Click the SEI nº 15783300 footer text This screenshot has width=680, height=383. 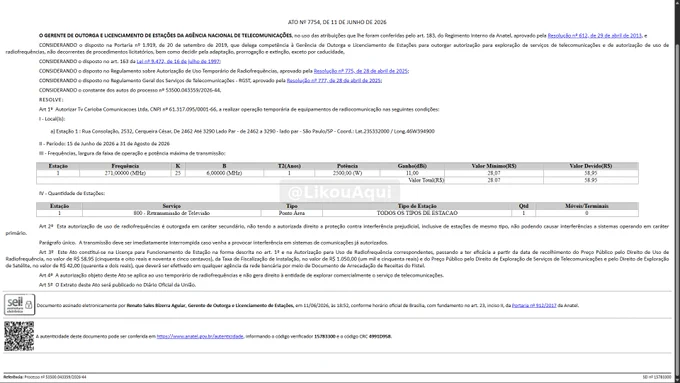click(x=657, y=377)
